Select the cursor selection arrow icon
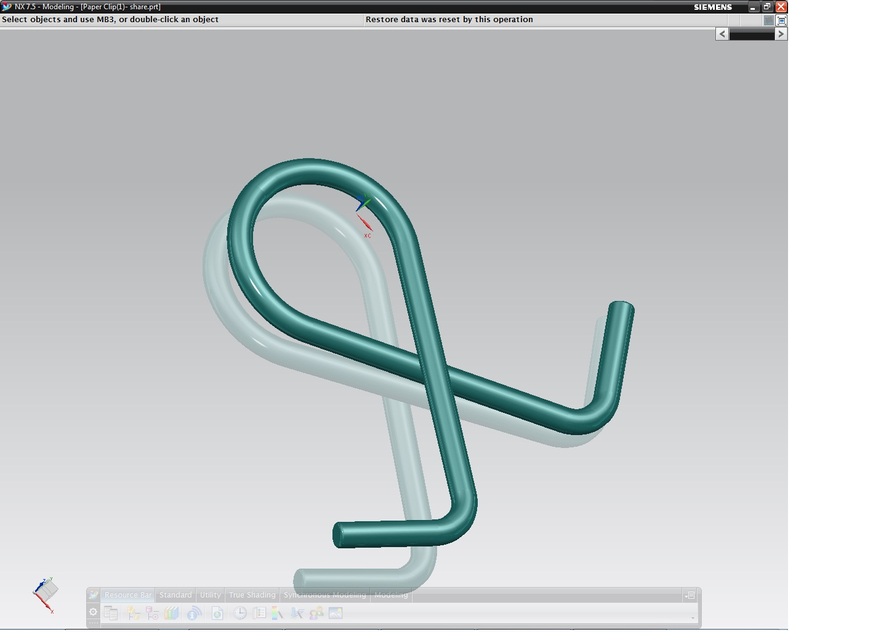Viewport: 873px width, 640px height. coord(297,612)
